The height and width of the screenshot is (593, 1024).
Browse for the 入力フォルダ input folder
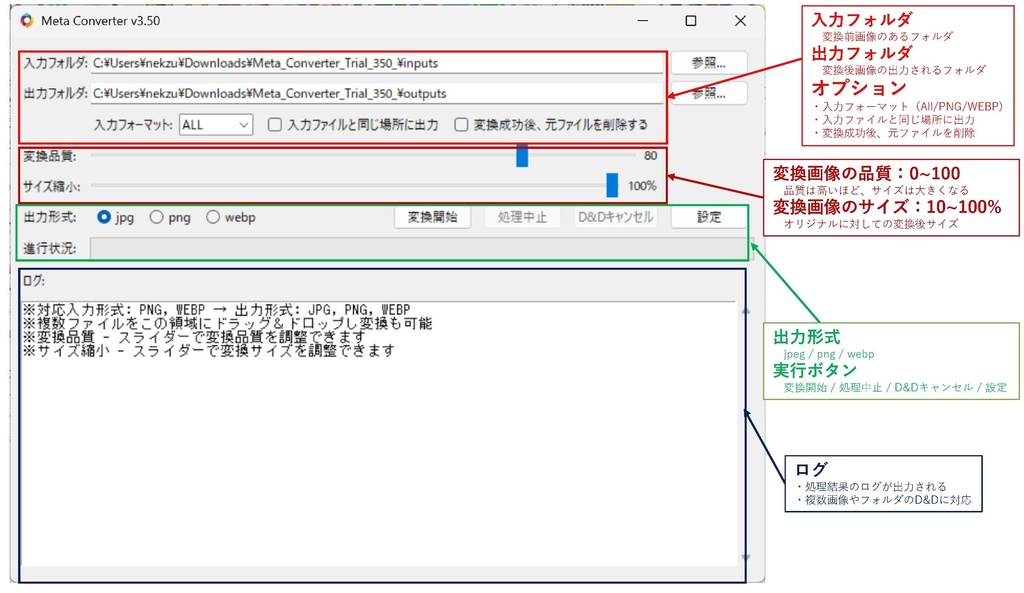tap(707, 62)
